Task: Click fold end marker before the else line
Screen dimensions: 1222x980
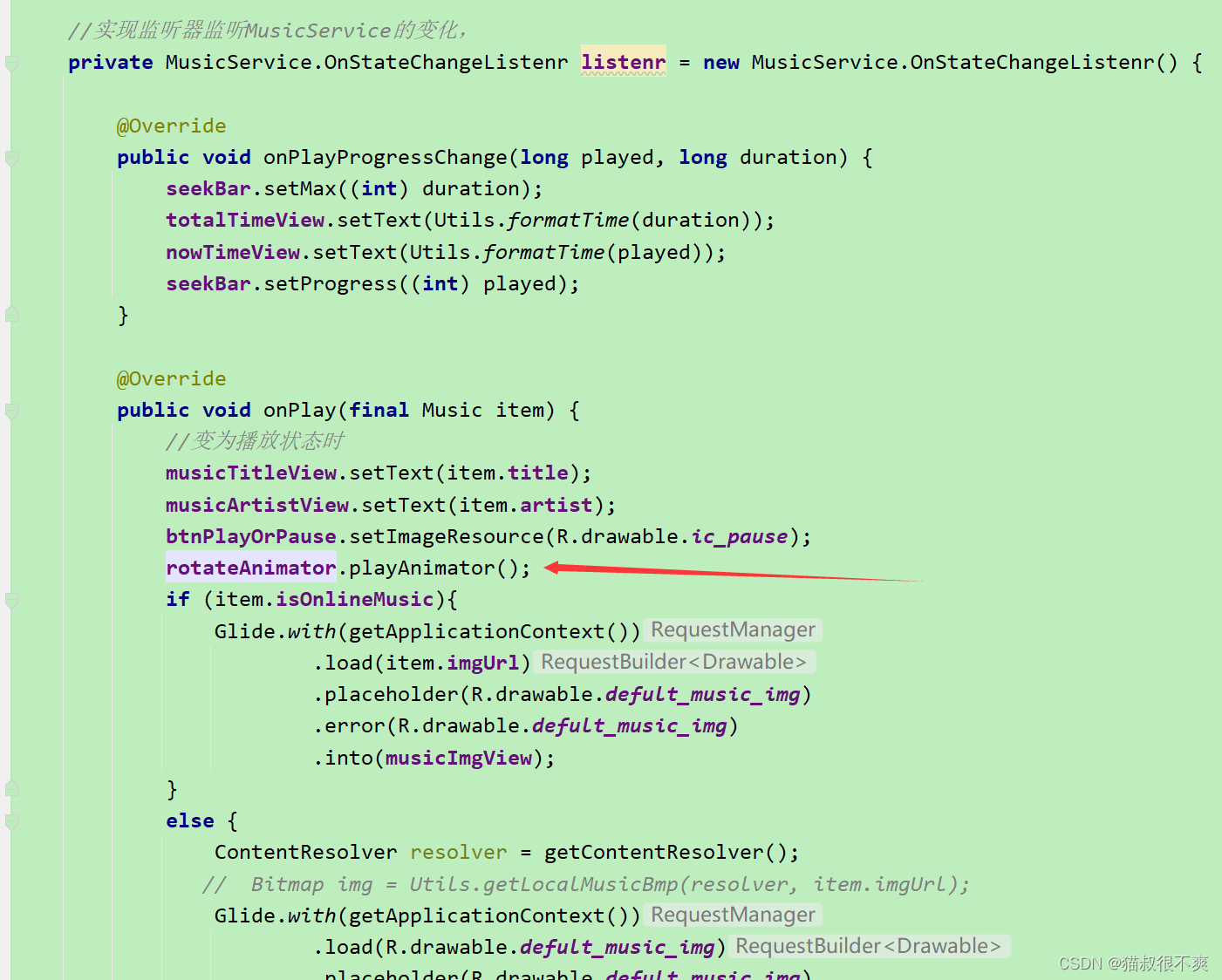Action: 12,788
